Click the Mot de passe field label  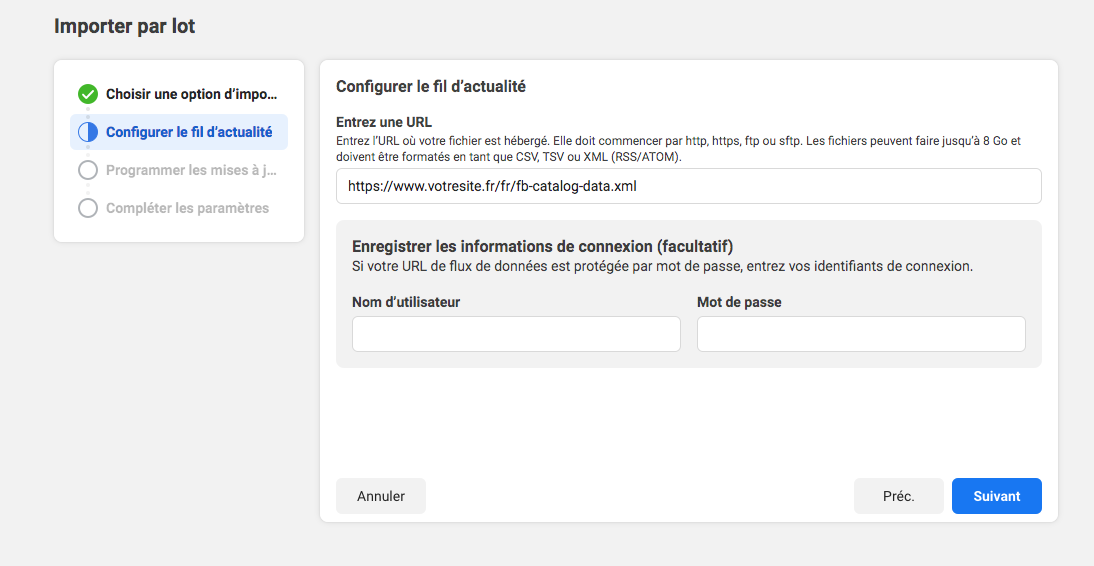tap(739, 302)
